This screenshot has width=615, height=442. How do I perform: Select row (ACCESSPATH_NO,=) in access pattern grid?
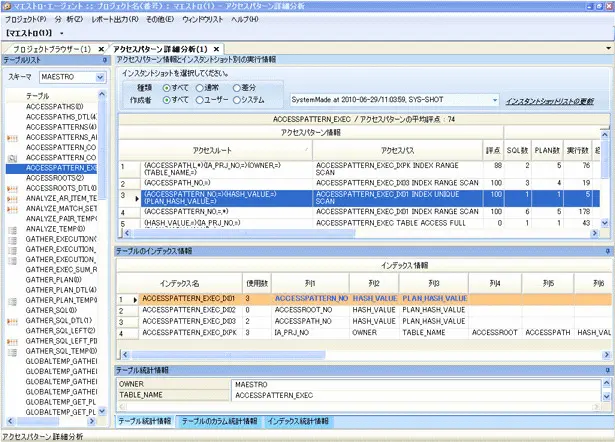(359, 183)
